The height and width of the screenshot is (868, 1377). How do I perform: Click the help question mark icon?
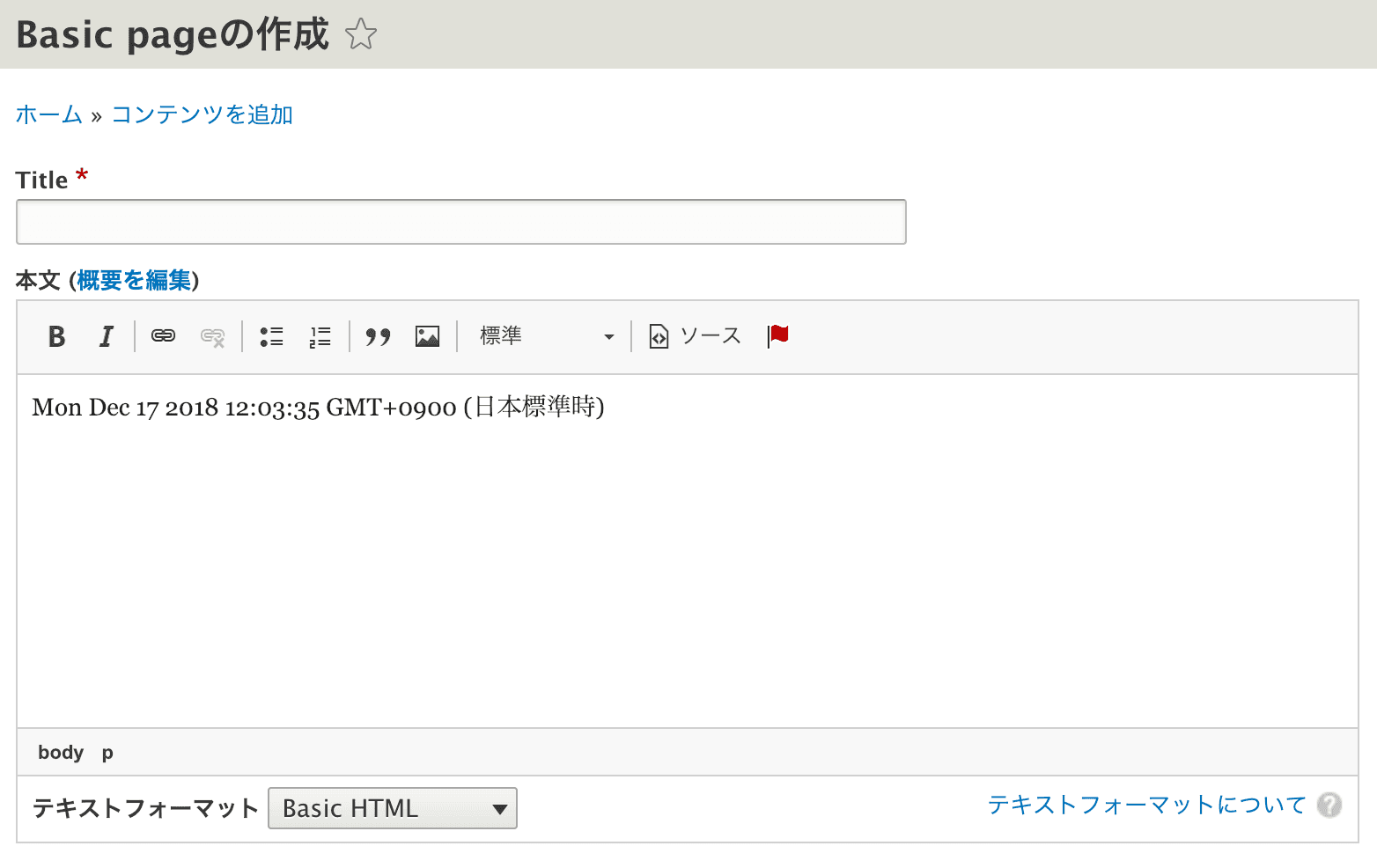1329,805
